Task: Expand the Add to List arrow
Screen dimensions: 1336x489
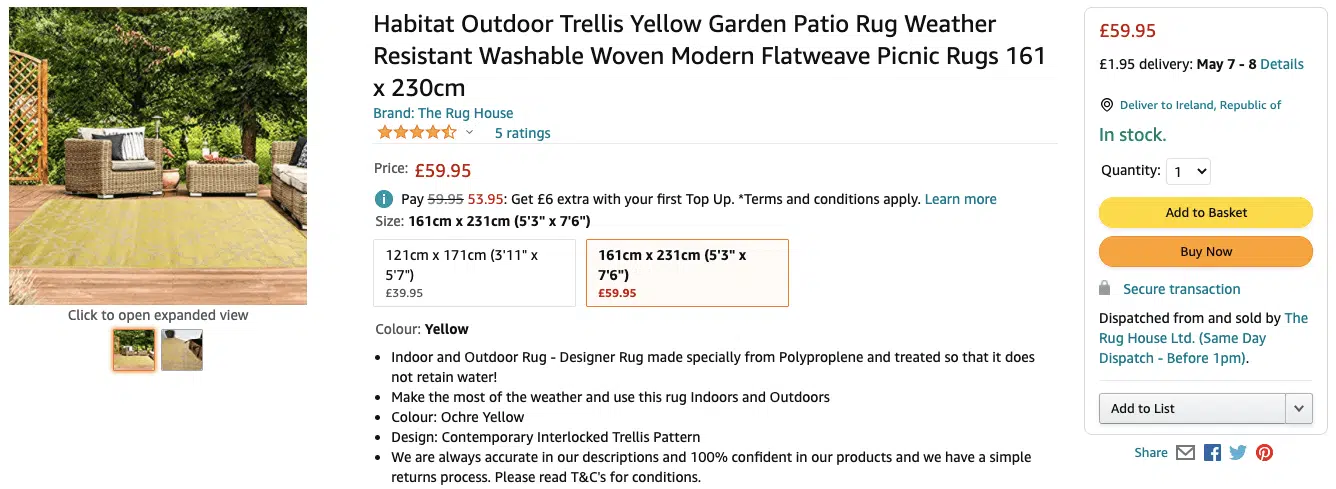Action: pos(1298,408)
